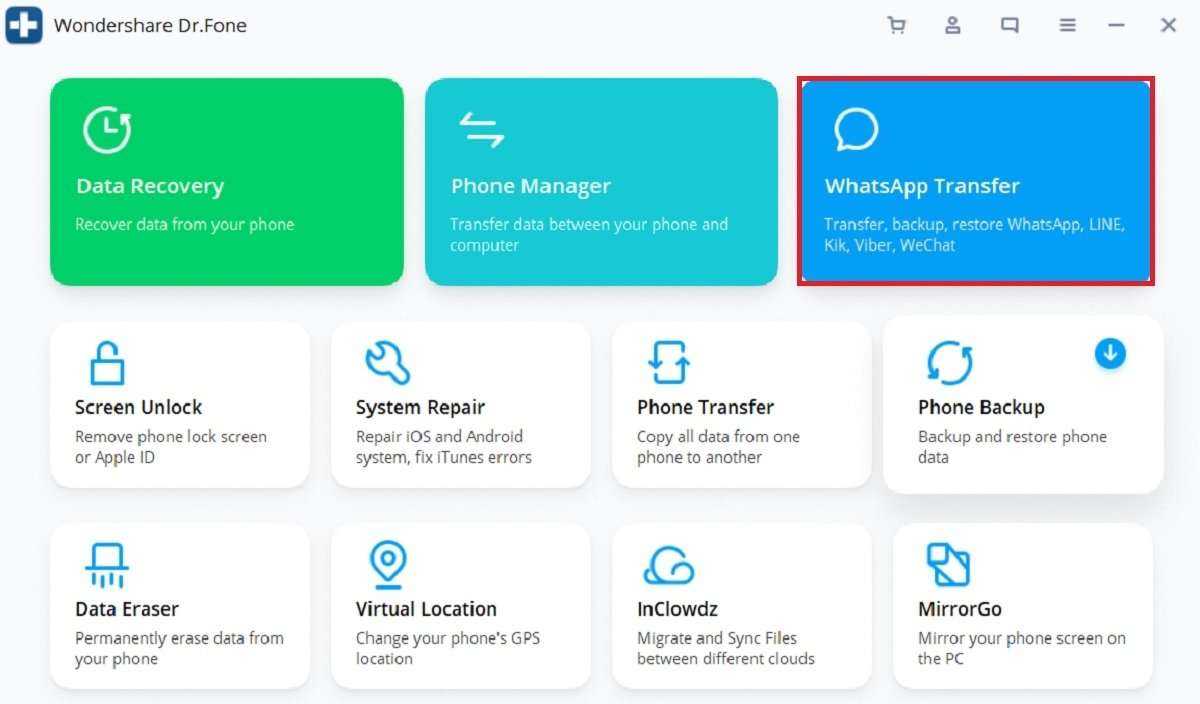Click the Phone Backup sync icon

pos(949,363)
